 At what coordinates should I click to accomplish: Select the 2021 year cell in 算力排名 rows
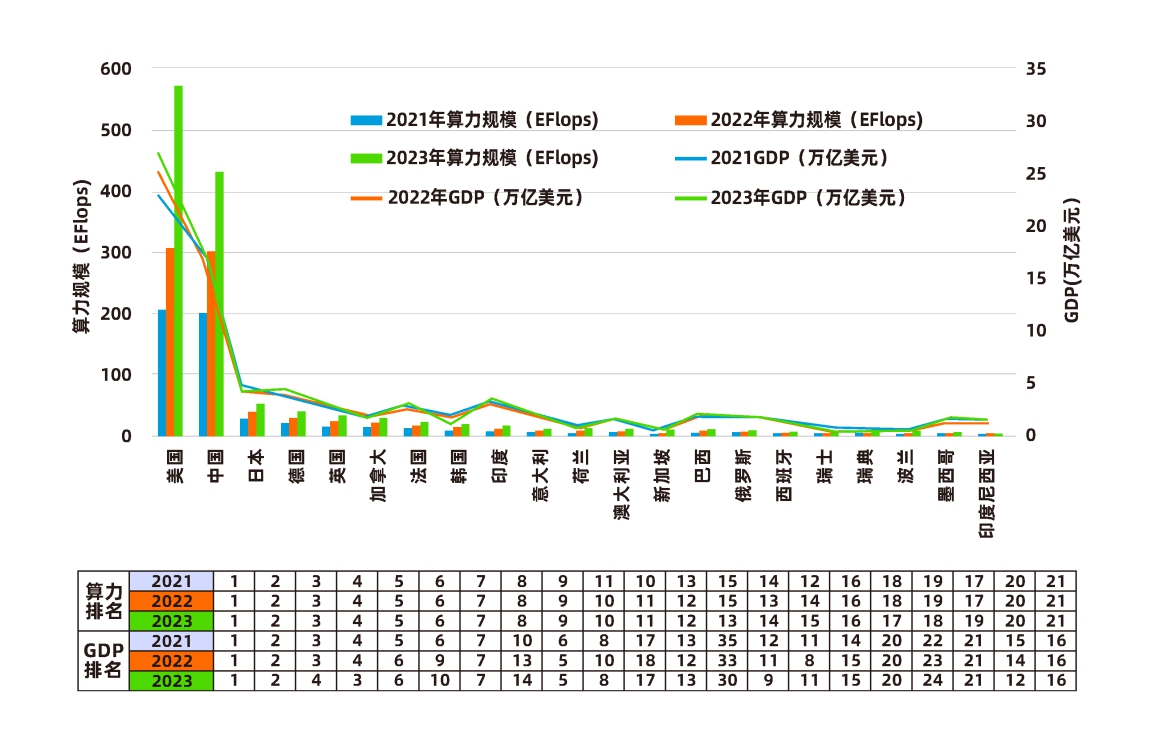coord(171,581)
